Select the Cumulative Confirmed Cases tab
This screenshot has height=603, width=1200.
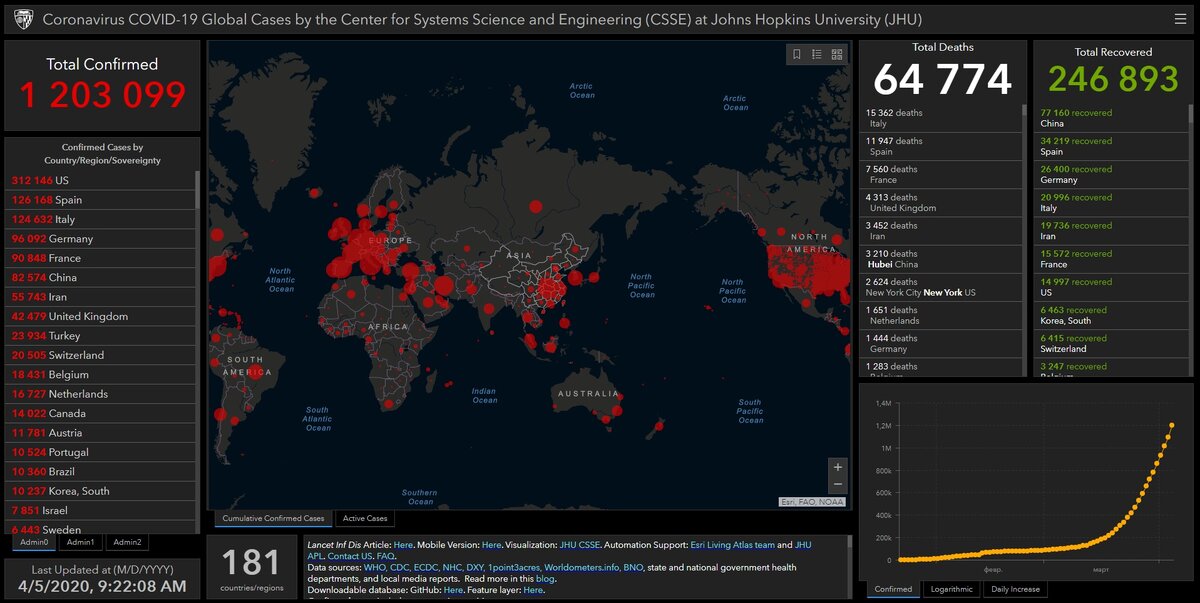tap(273, 518)
